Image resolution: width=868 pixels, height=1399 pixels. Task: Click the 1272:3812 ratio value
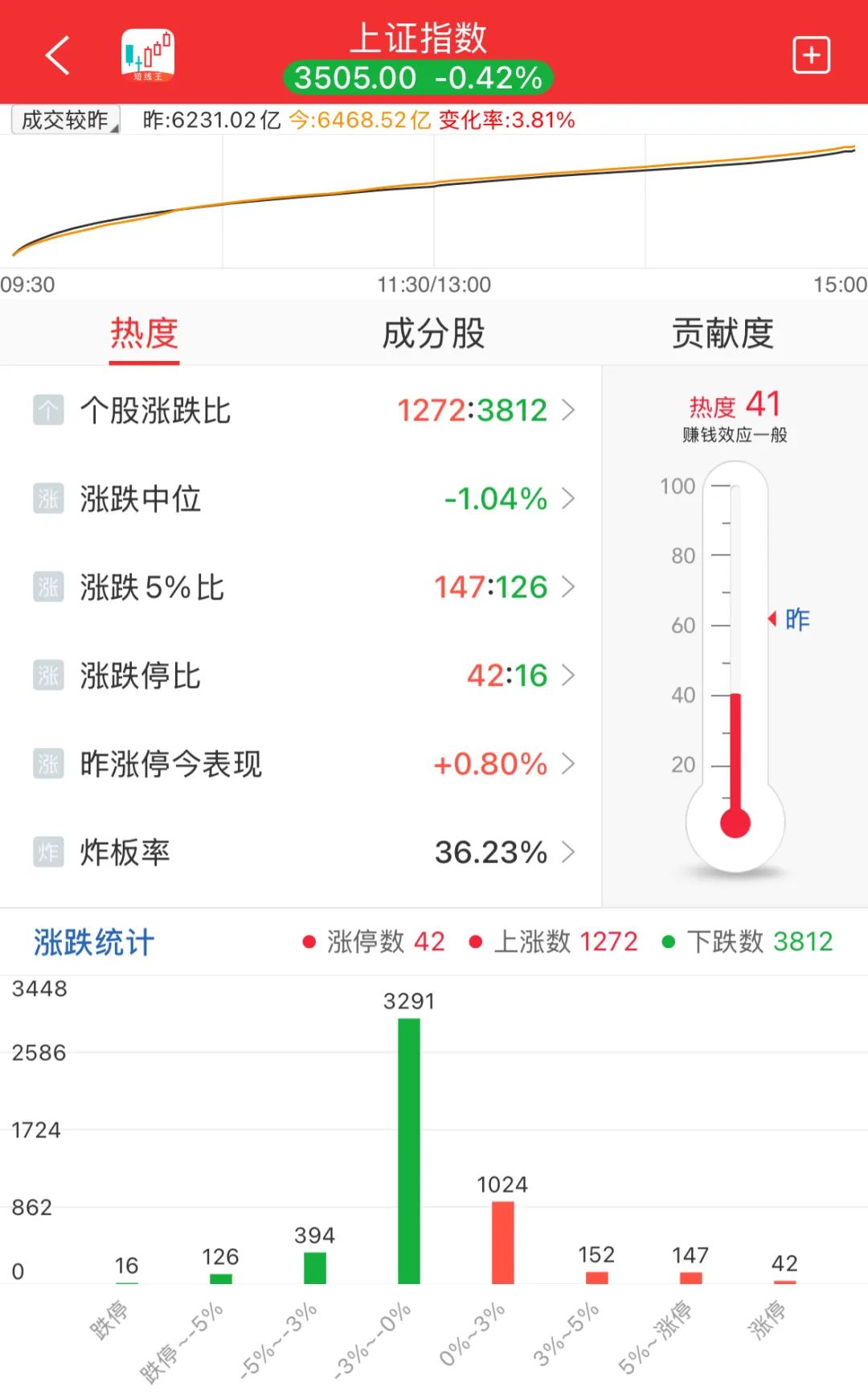pyautogui.click(x=472, y=410)
